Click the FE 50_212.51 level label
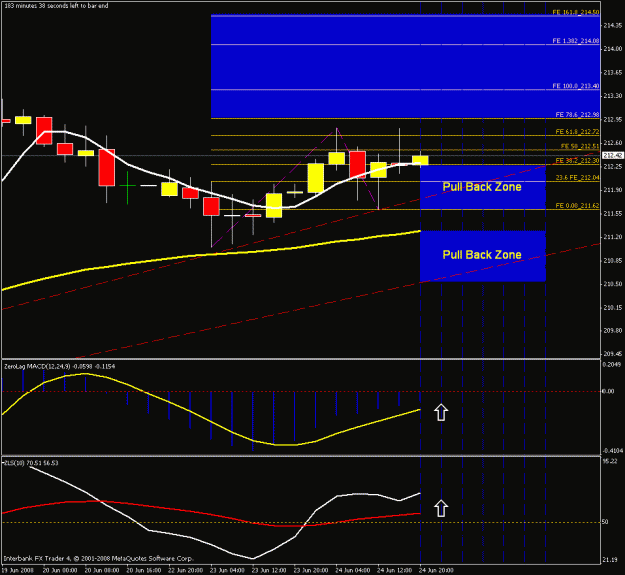The height and width of the screenshot is (575, 625). coord(580,146)
